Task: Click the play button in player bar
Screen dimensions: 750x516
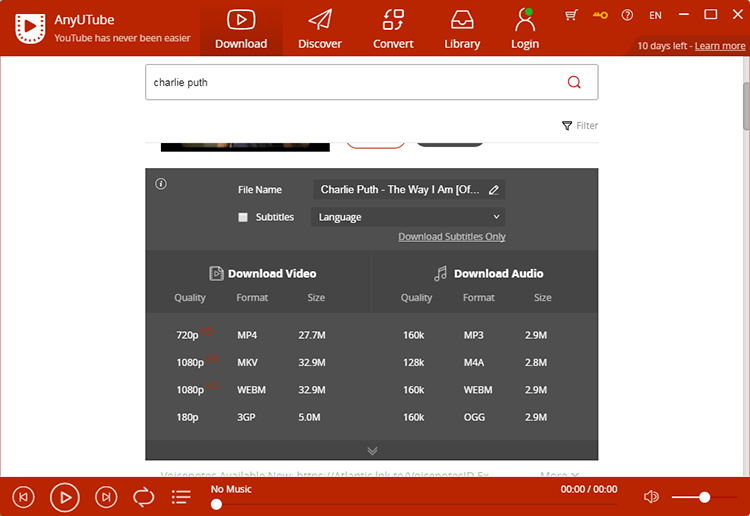Action: (x=65, y=497)
